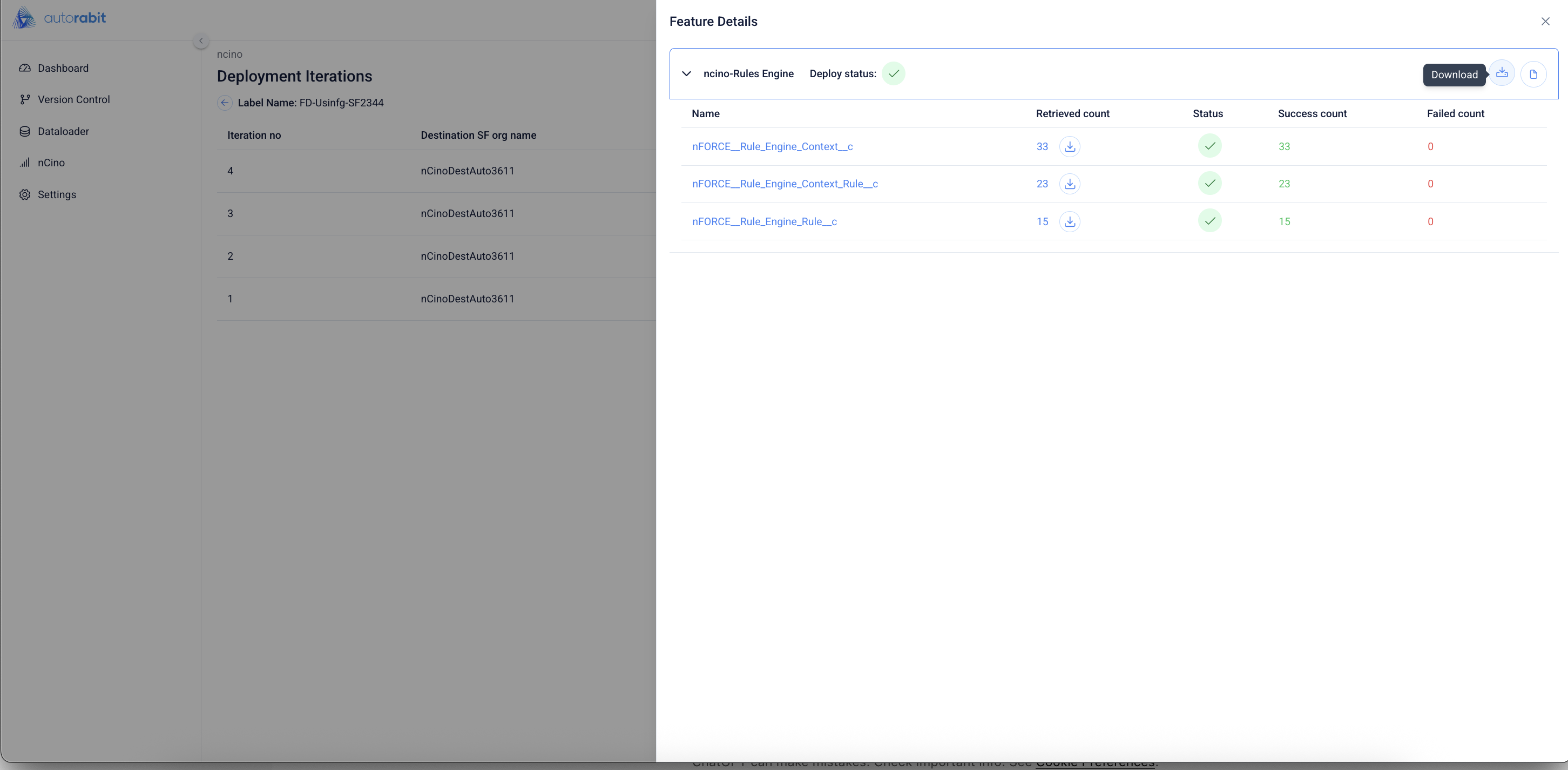Open nFORCE__Rule_Engine_Context_Rule__c link

[785, 184]
